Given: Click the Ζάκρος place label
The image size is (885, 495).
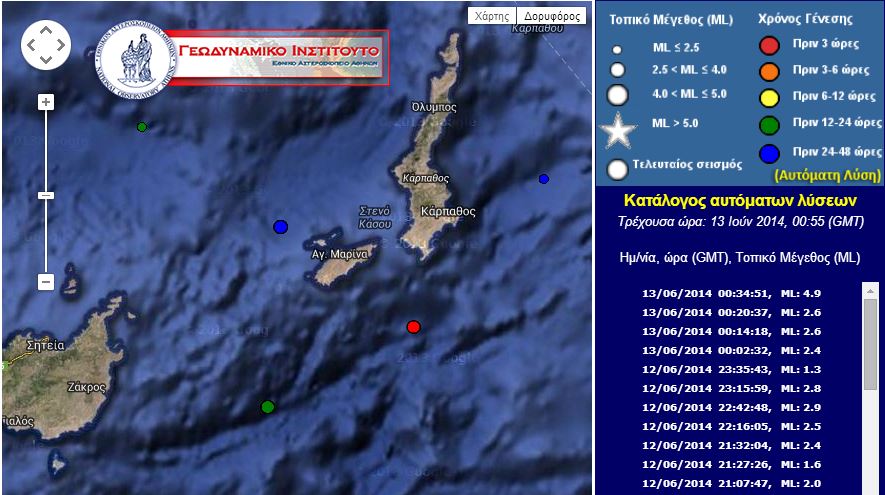Looking at the screenshot, I should tap(86, 387).
